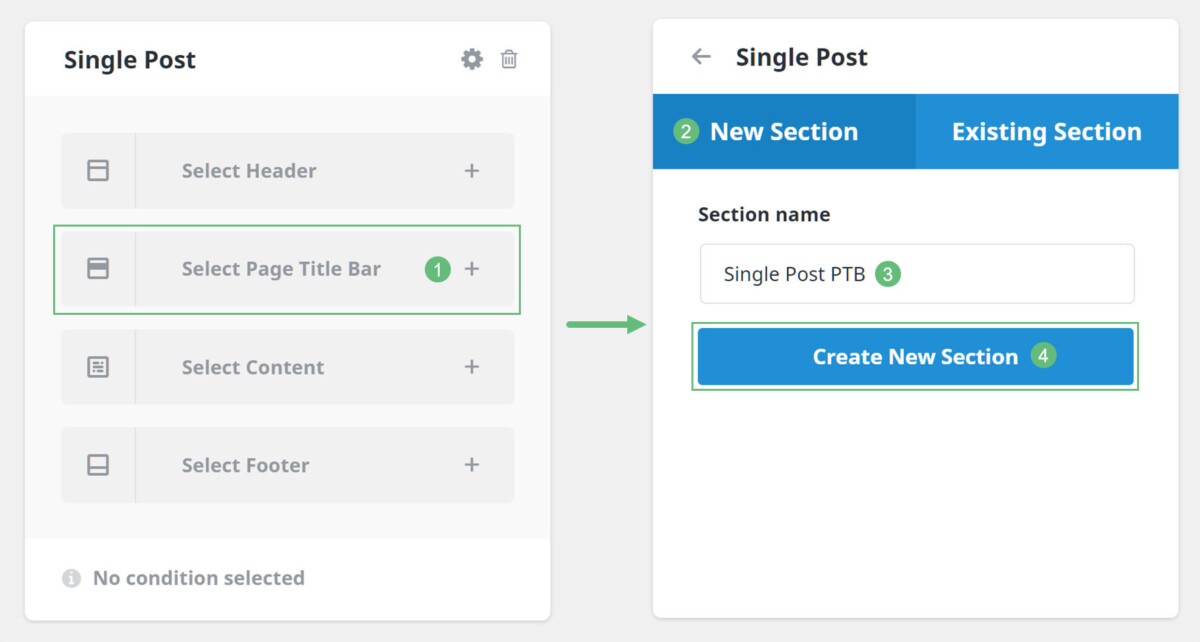Viewport: 1200px width, 642px height.
Task: Click the page title bar icon
Action: click(97, 268)
